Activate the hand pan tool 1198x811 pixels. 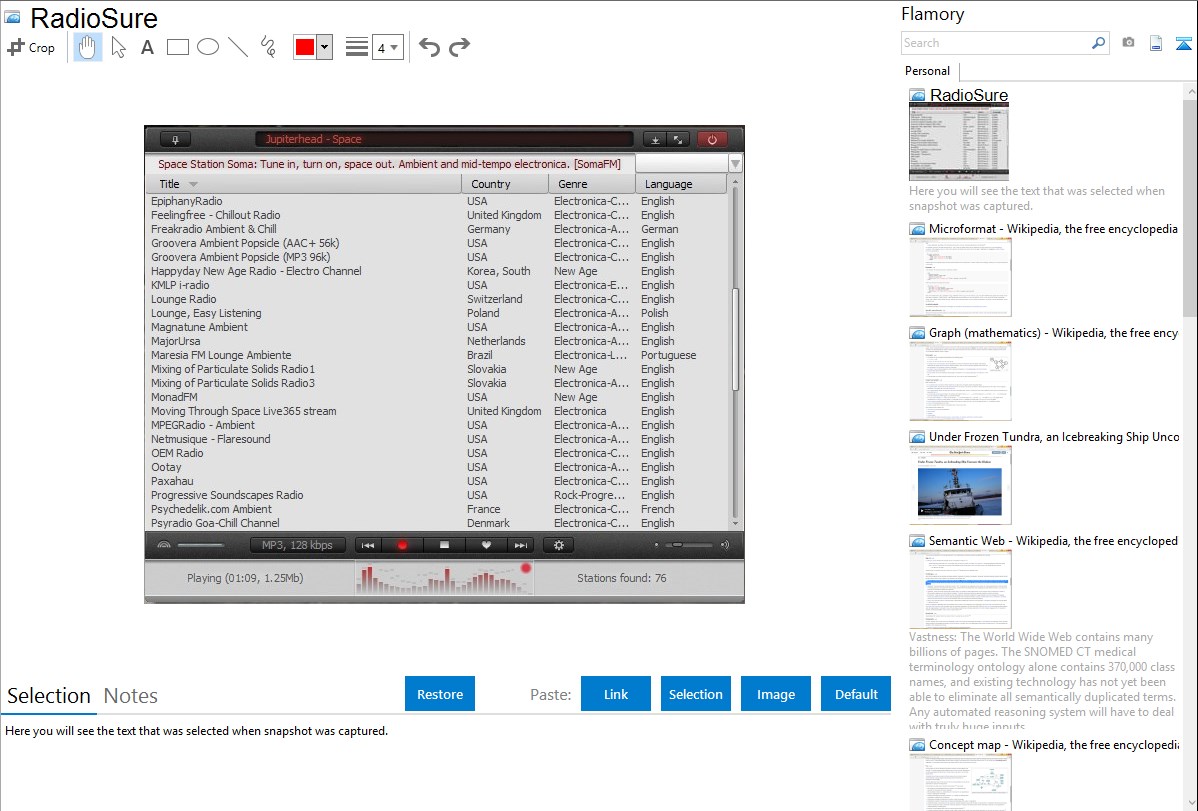(x=87, y=47)
